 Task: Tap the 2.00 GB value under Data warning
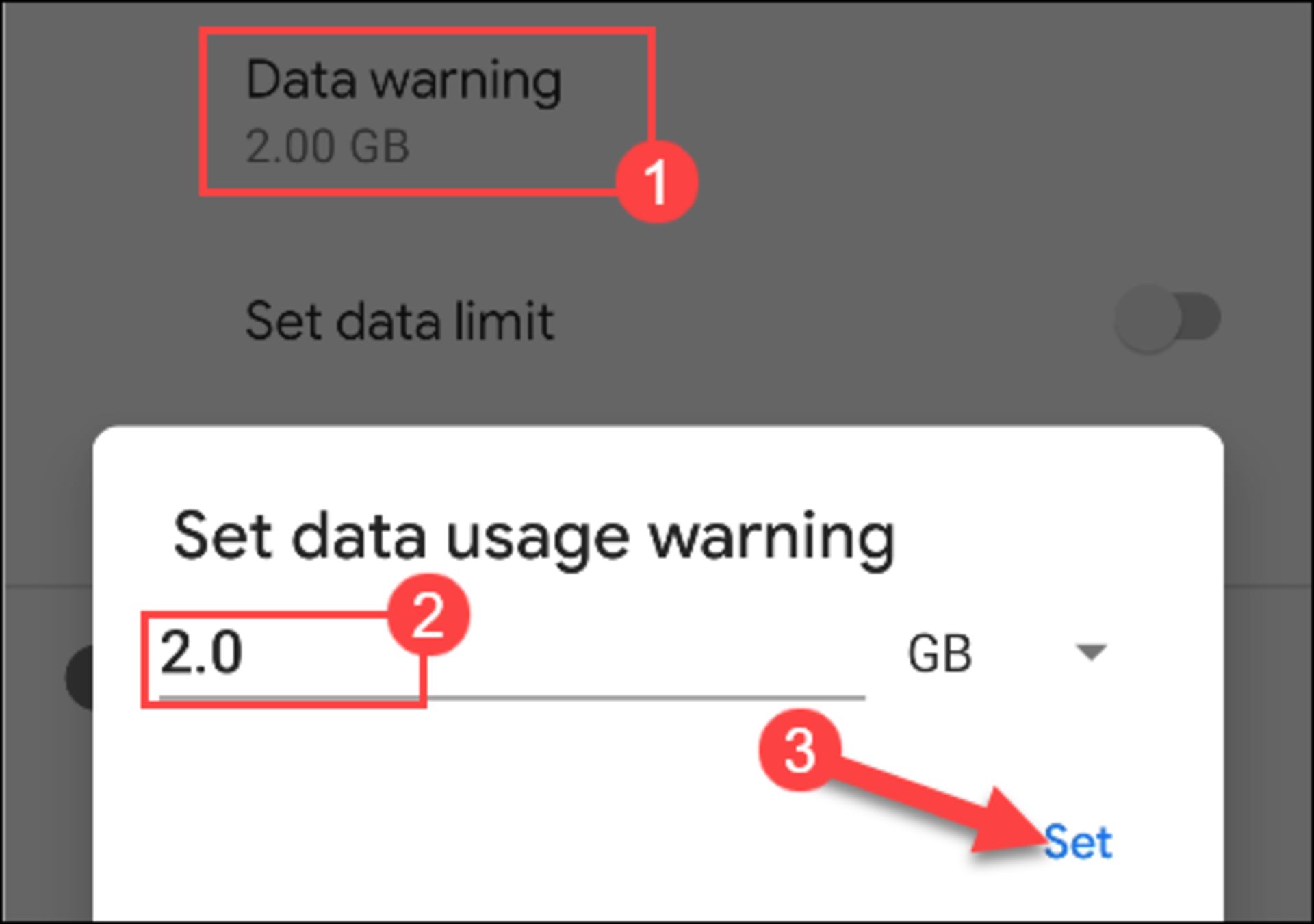pos(327,146)
